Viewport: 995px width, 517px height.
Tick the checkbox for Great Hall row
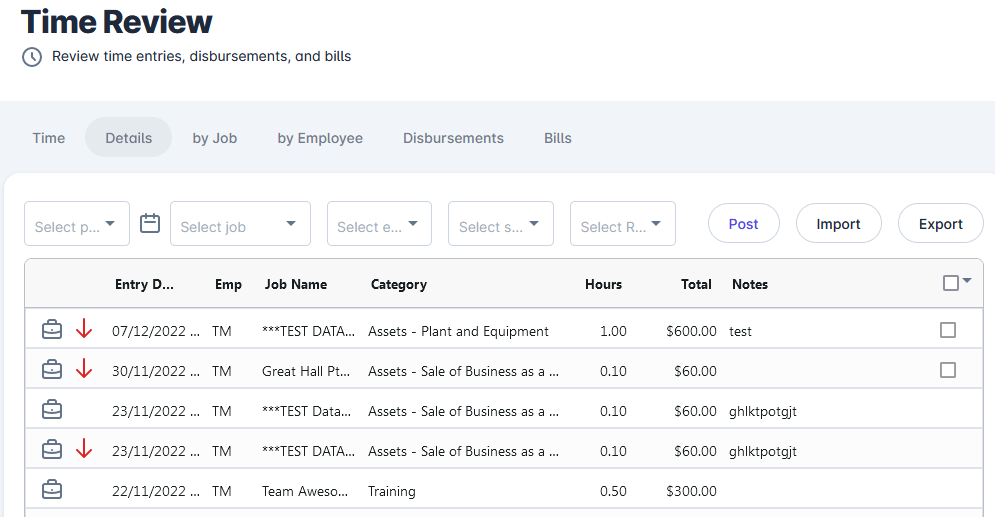948,370
